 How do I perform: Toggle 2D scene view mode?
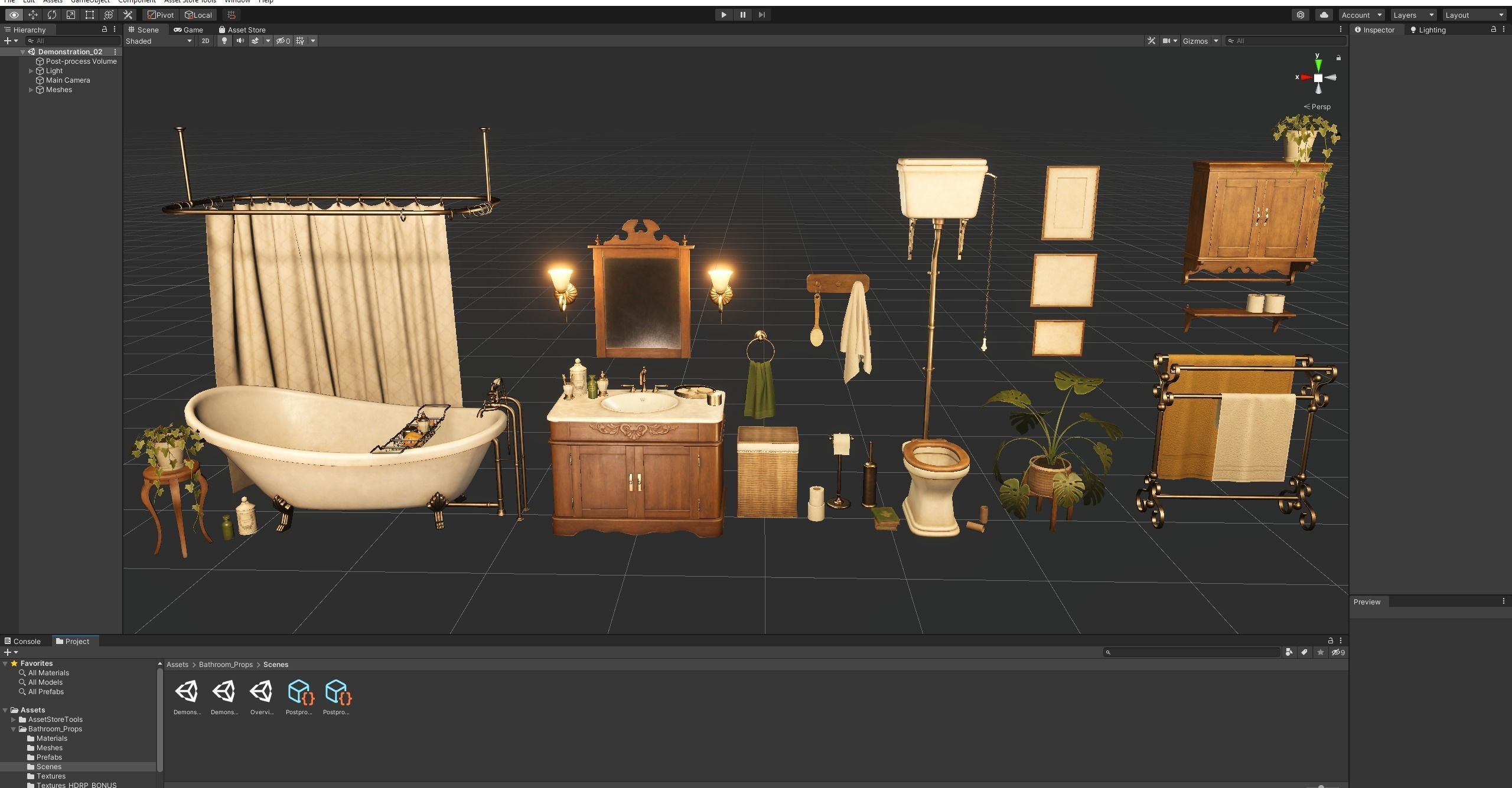coord(205,41)
